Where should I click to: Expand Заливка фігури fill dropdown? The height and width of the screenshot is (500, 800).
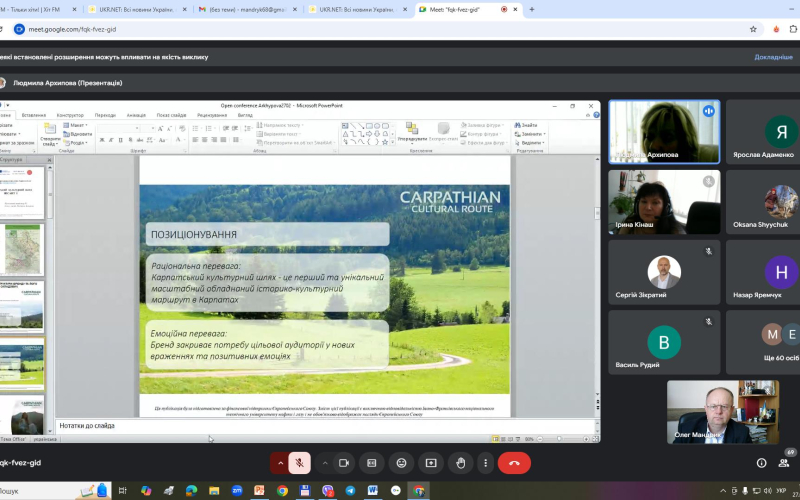click(482, 125)
